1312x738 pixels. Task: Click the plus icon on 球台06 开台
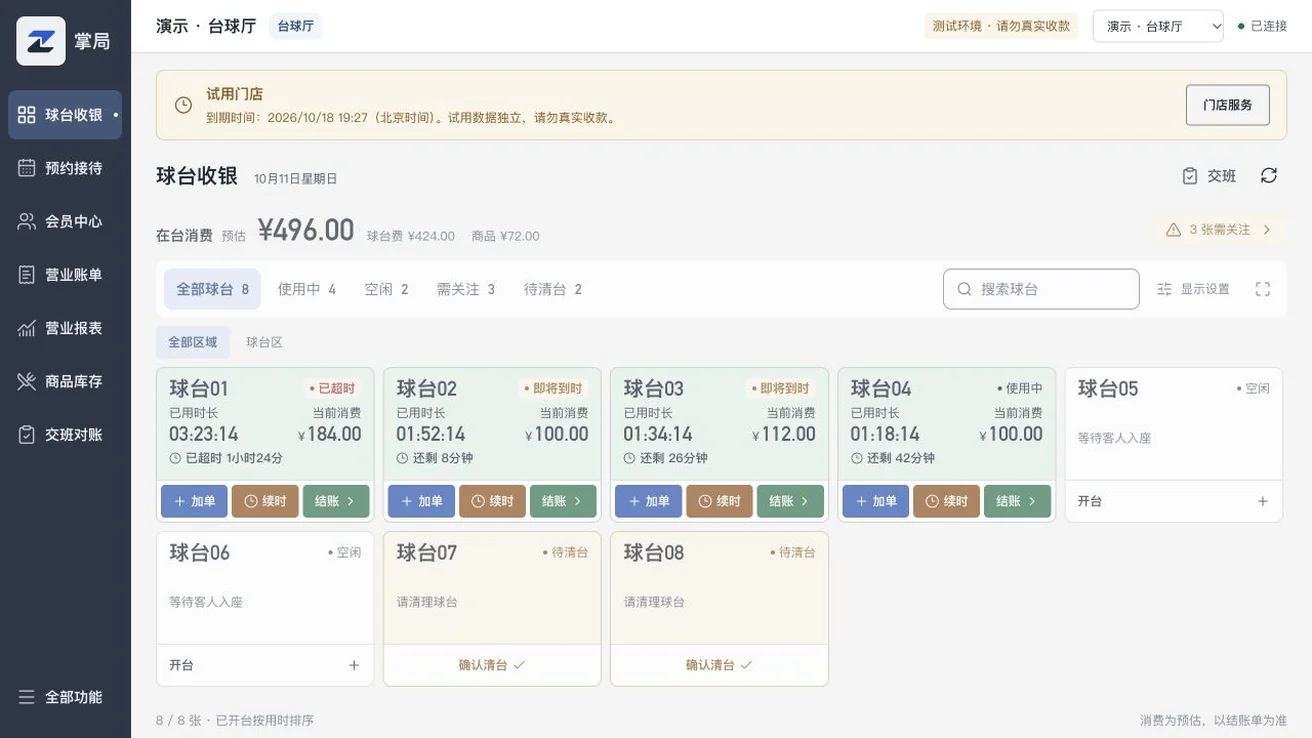[354, 665]
